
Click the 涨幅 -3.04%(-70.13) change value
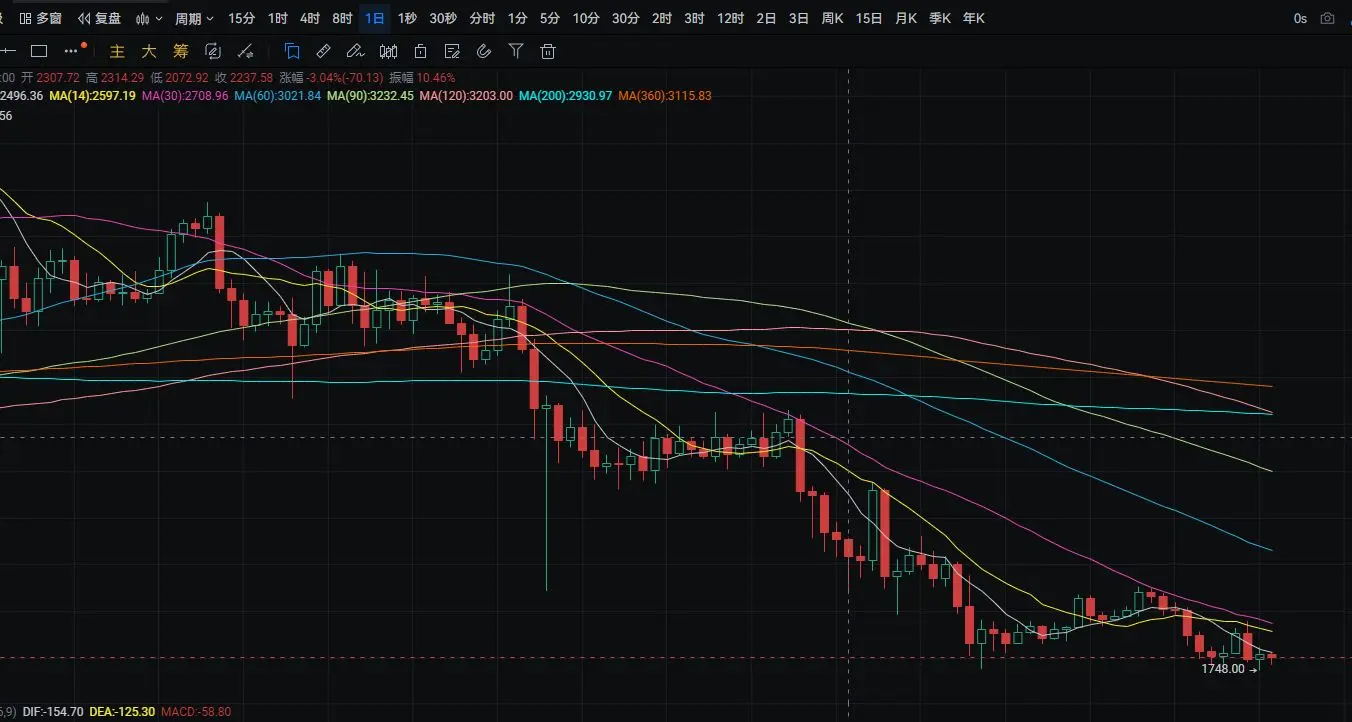click(331, 78)
